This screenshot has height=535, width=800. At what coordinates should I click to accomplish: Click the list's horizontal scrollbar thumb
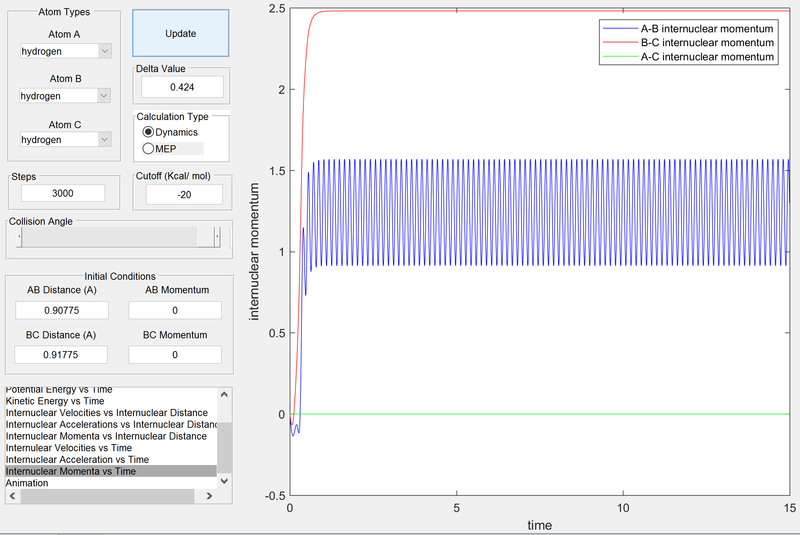pyautogui.click(x=107, y=496)
